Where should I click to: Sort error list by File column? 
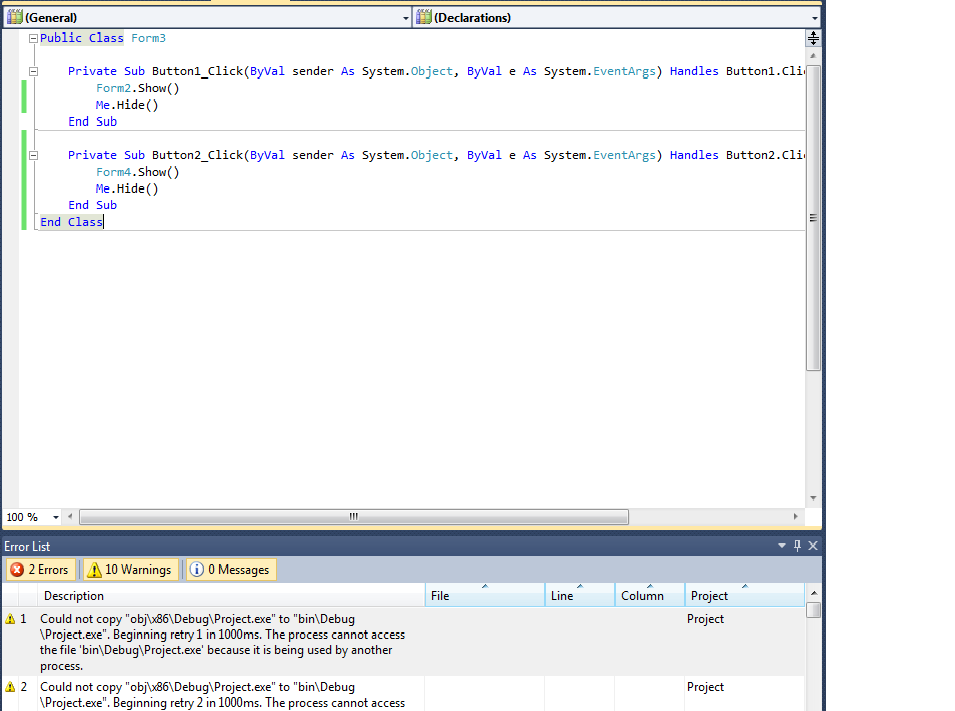click(x=485, y=596)
